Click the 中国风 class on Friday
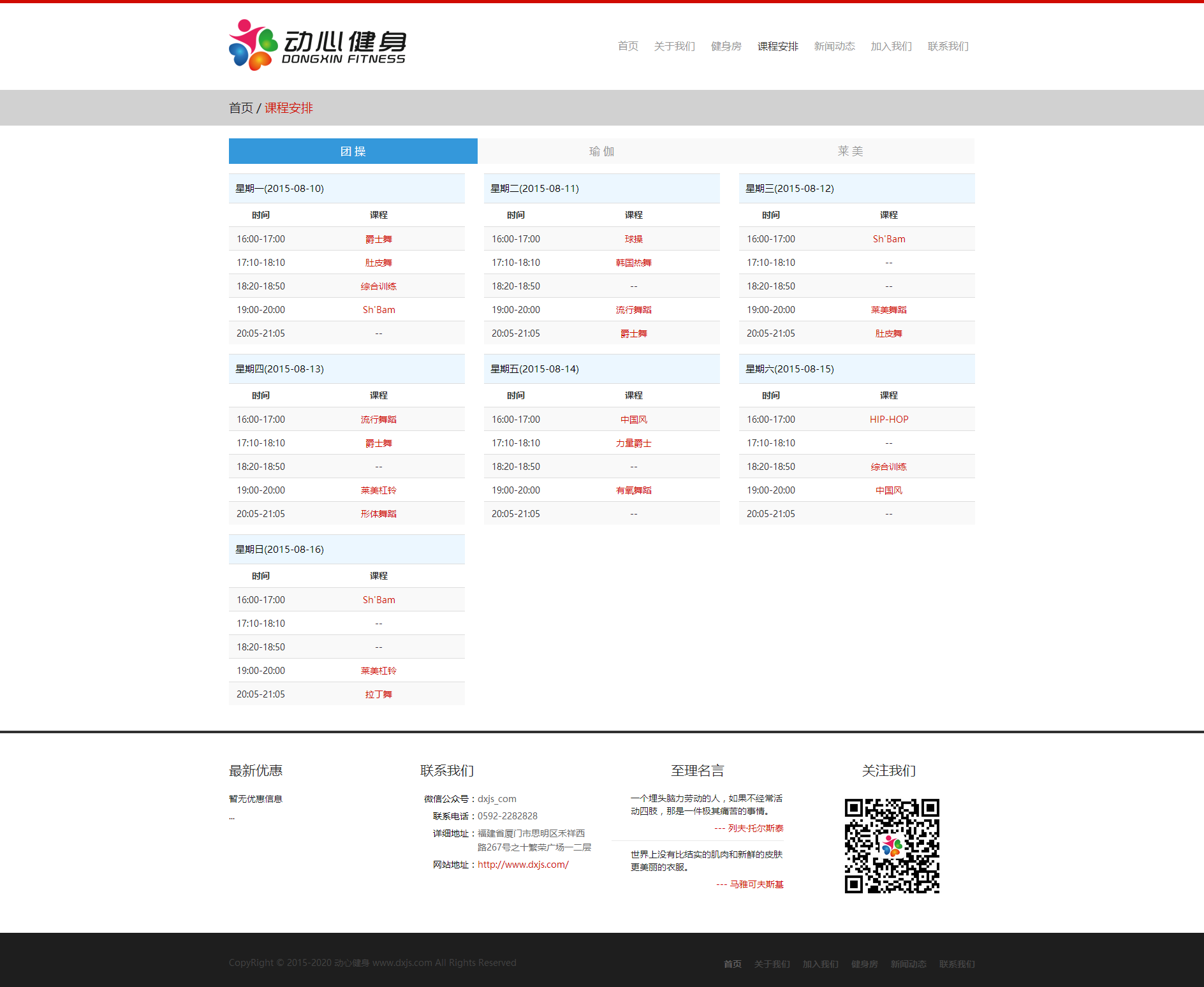This screenshot has width=1204, height=987. click(x=633, y=419)
